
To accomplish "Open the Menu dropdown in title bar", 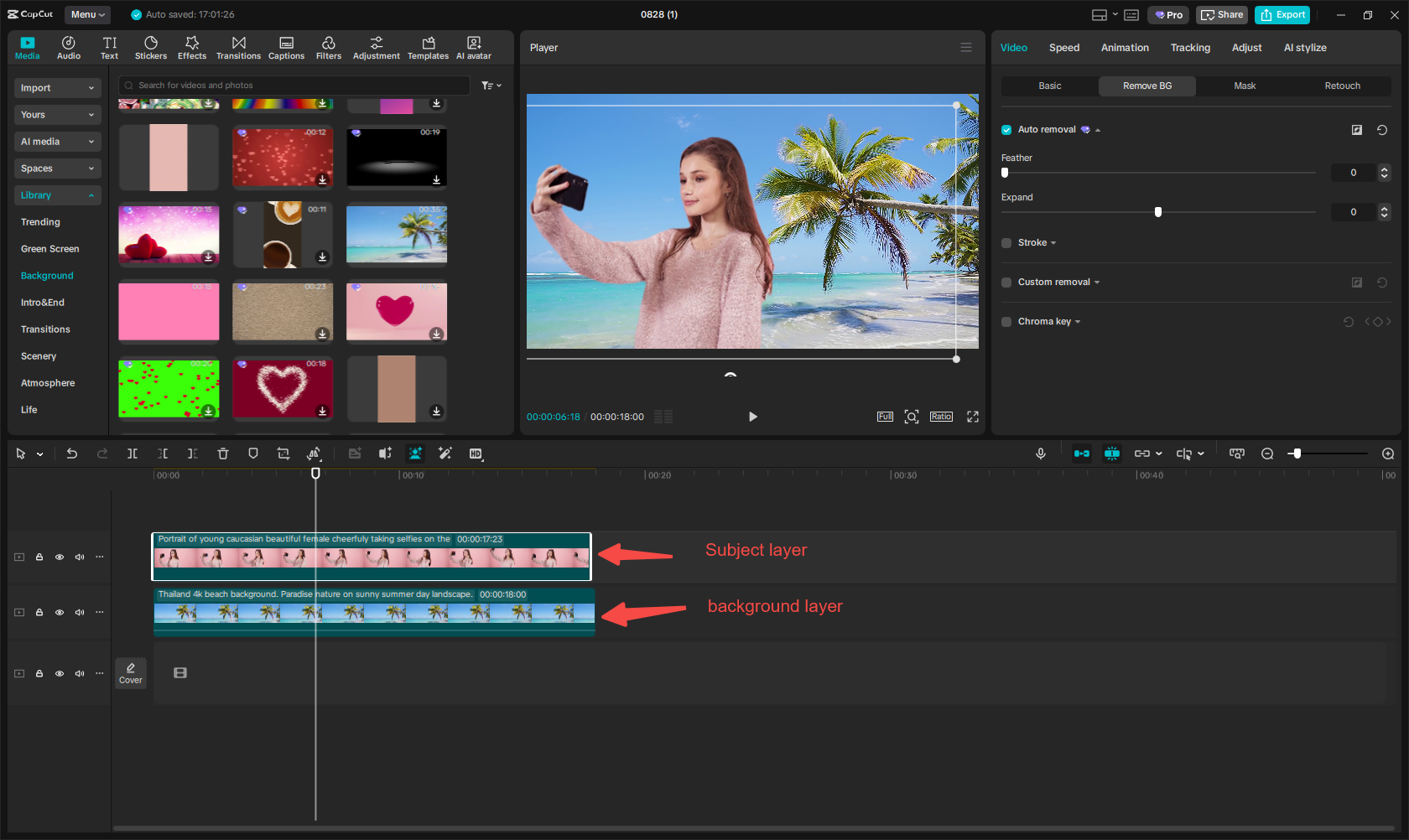I will (87, 14).
